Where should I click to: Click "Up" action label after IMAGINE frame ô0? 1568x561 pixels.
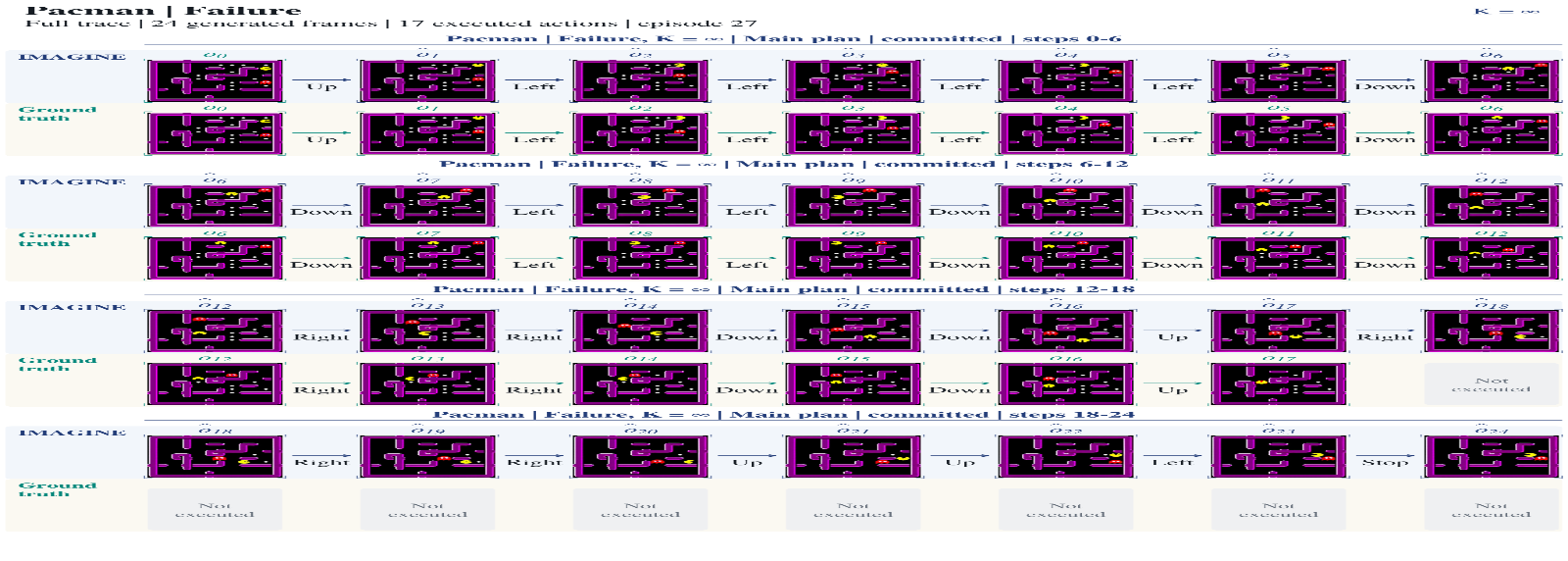(321, 86)
